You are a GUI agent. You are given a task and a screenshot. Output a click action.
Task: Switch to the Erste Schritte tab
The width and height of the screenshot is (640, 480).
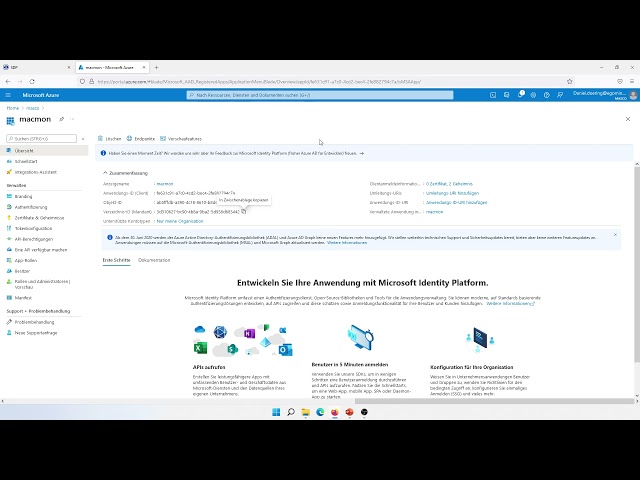point(116,260)
